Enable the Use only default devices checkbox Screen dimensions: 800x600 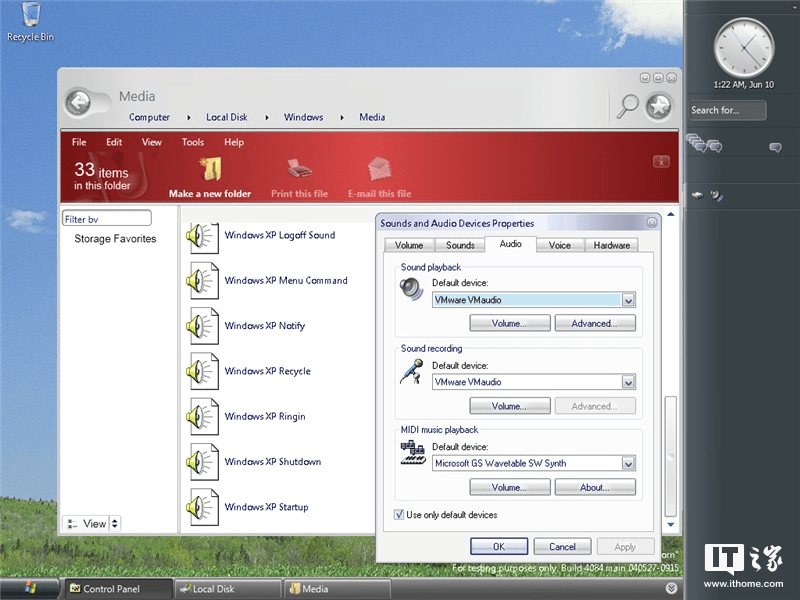click(x=399, y=513)
